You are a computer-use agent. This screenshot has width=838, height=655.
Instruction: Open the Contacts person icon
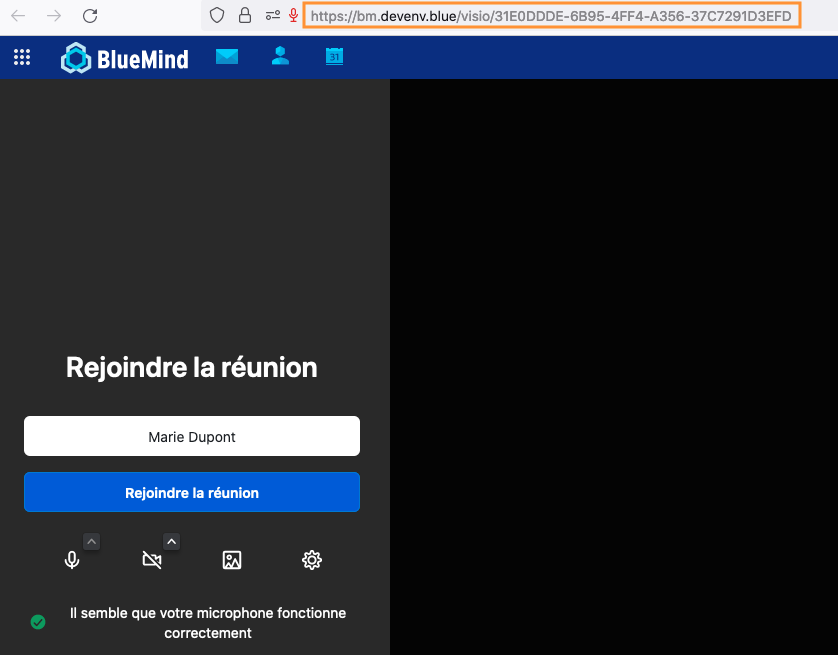pyautogui.click(x=280, y=57)
